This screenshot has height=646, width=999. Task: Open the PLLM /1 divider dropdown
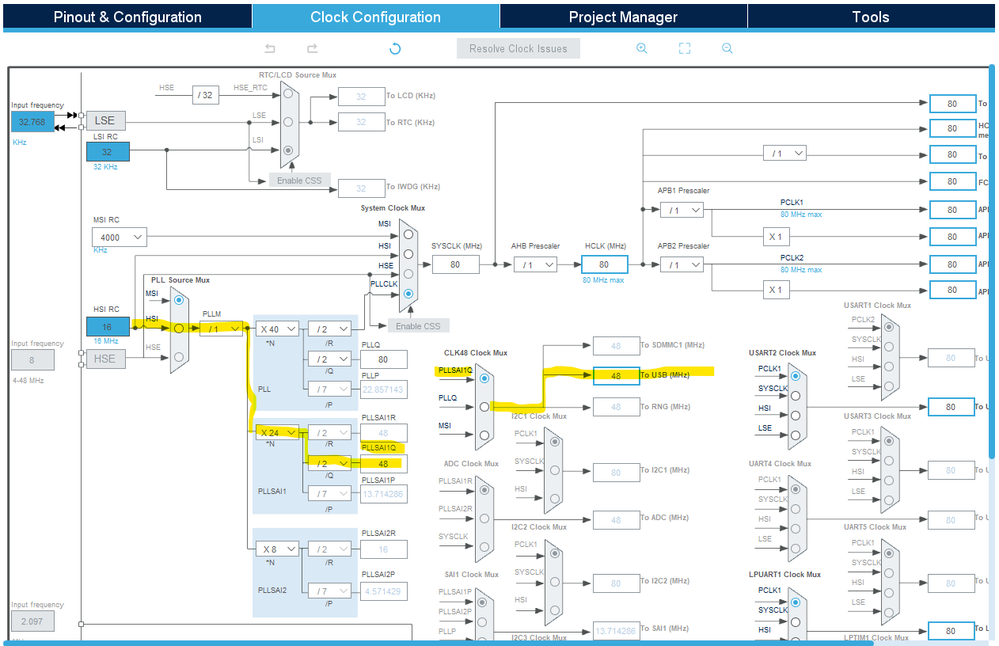pyautogui.click(x=221, y=329)
